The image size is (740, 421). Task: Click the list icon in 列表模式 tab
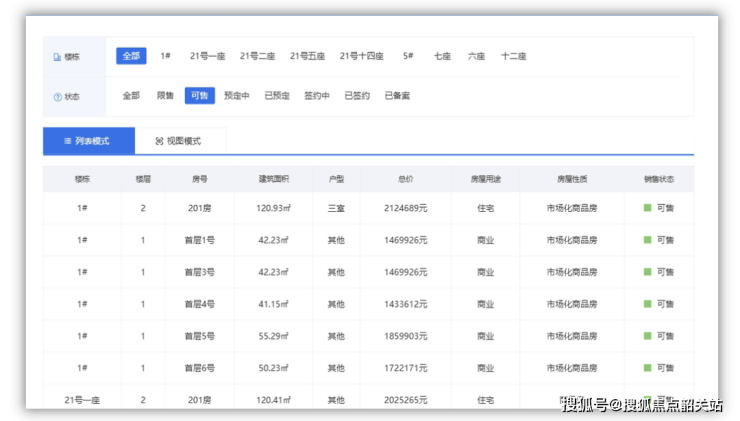click(x=67, y=141)
